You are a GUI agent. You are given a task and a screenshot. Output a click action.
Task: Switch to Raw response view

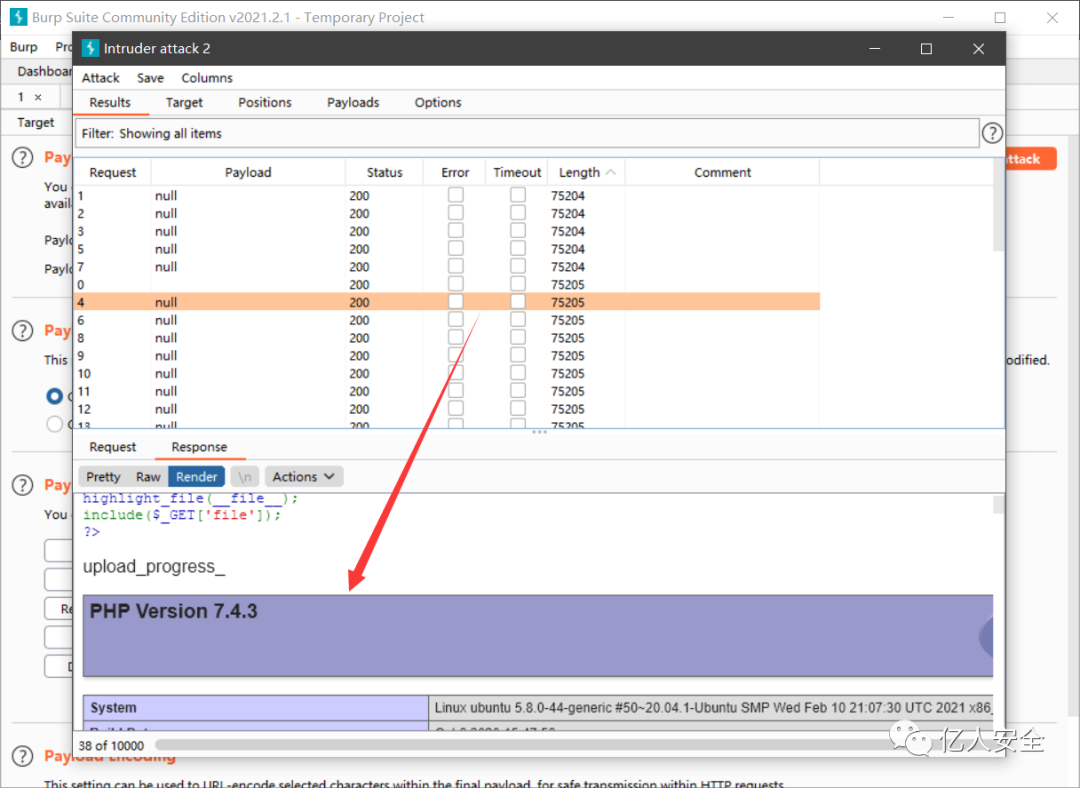coord(148,477)
